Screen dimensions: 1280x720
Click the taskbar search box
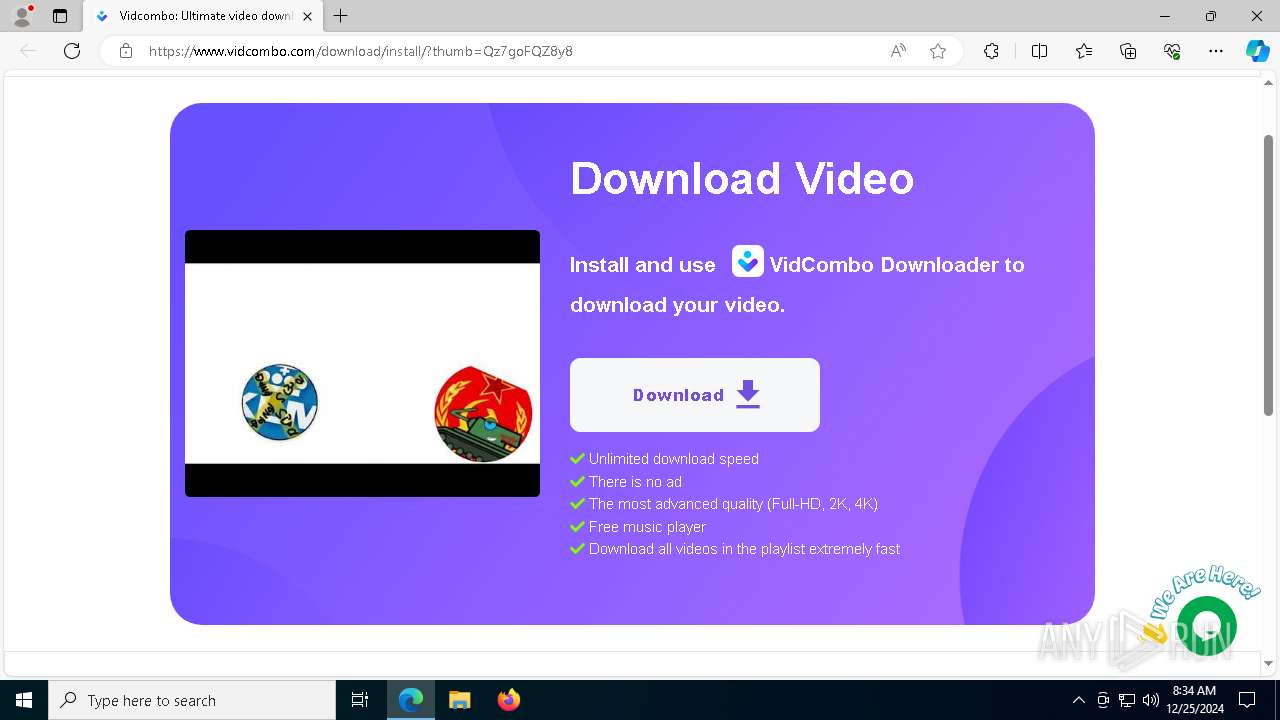(x=192, y=700)
